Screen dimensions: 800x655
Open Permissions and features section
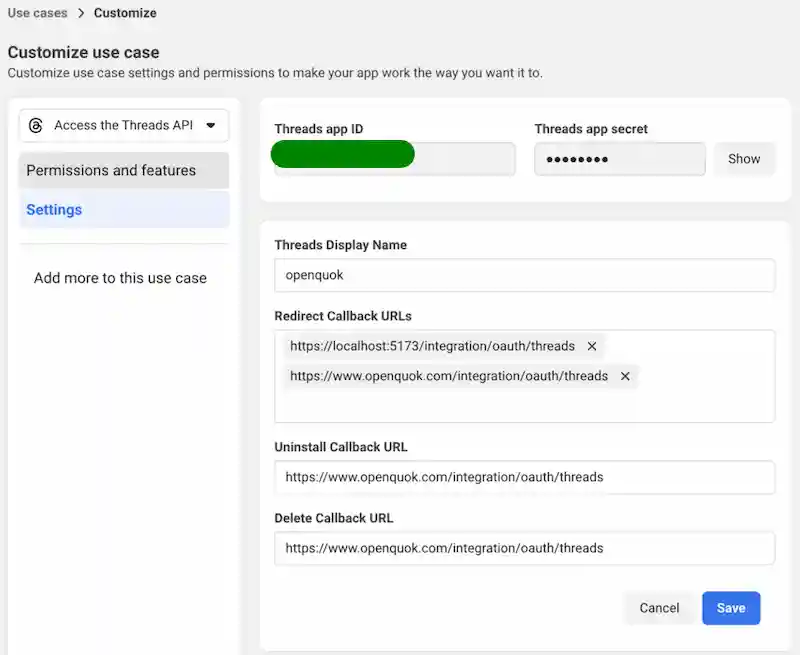tap(124, 170)
